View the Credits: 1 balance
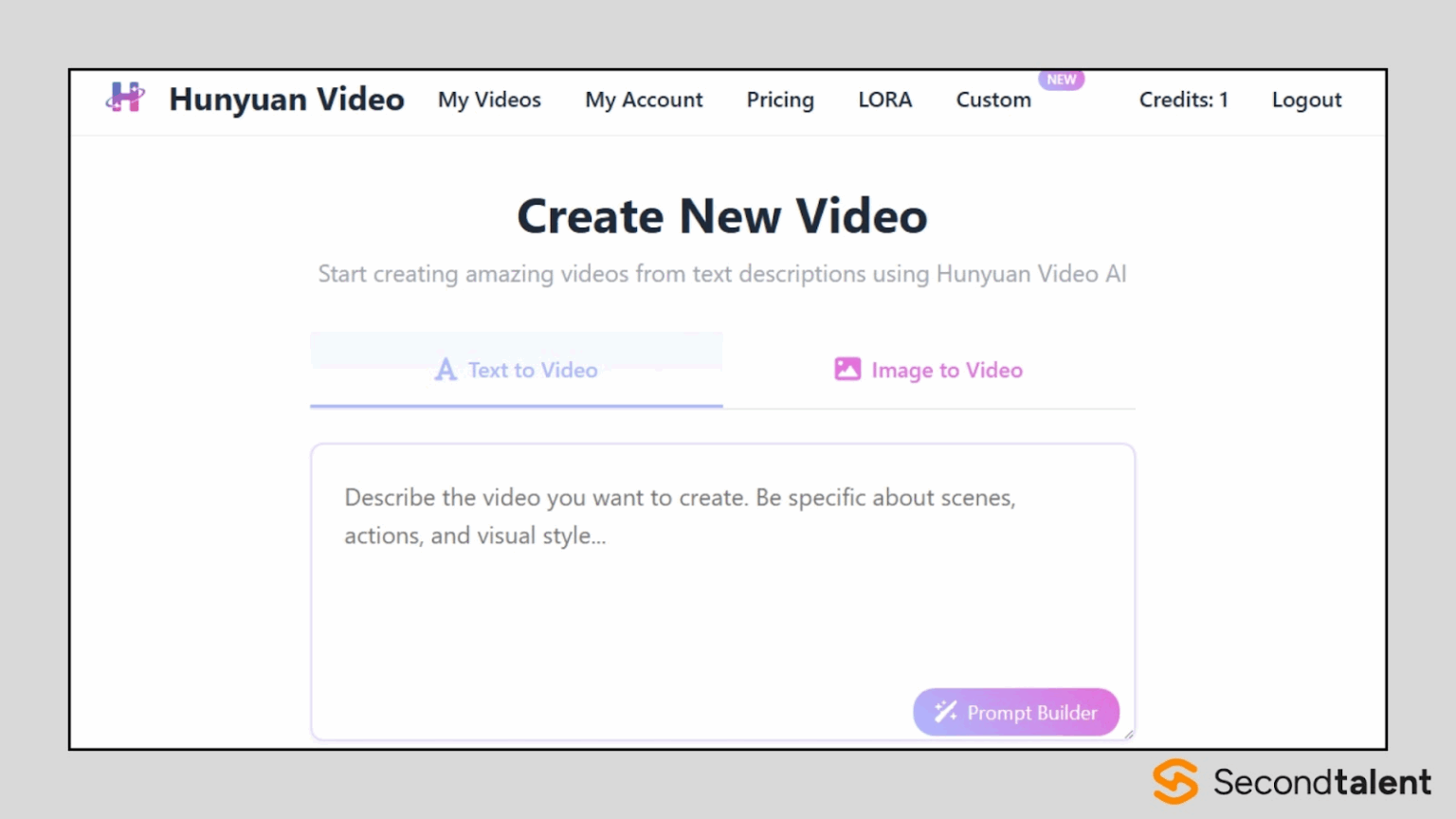The image size is (1456, 819). (1183, 100)
